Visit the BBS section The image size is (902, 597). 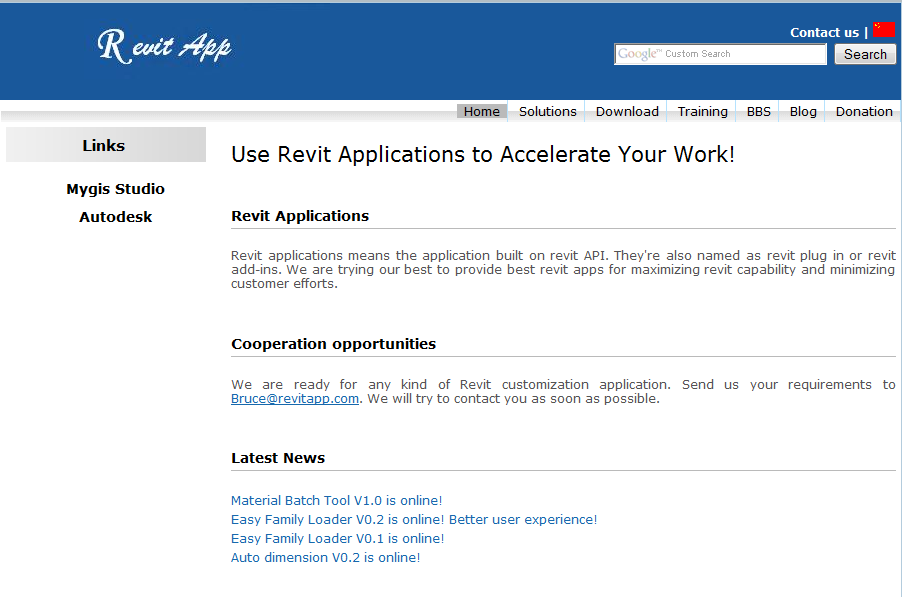[x=758, y=111]
